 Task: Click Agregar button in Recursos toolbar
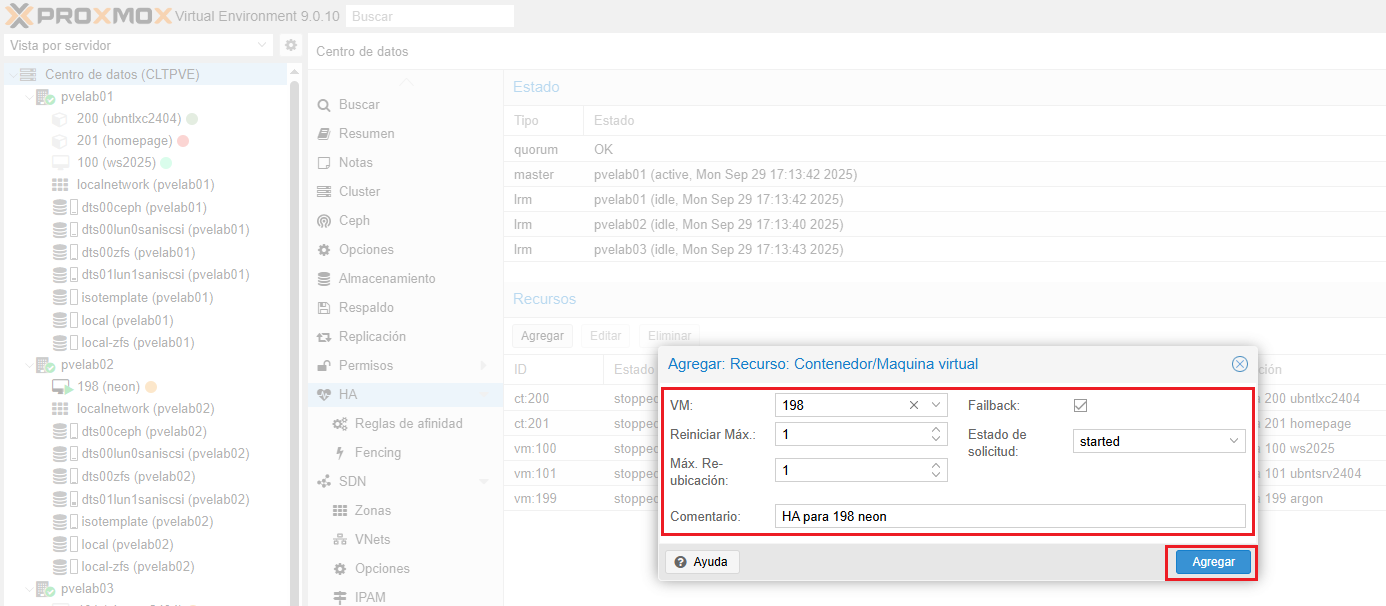click(542, 336)
